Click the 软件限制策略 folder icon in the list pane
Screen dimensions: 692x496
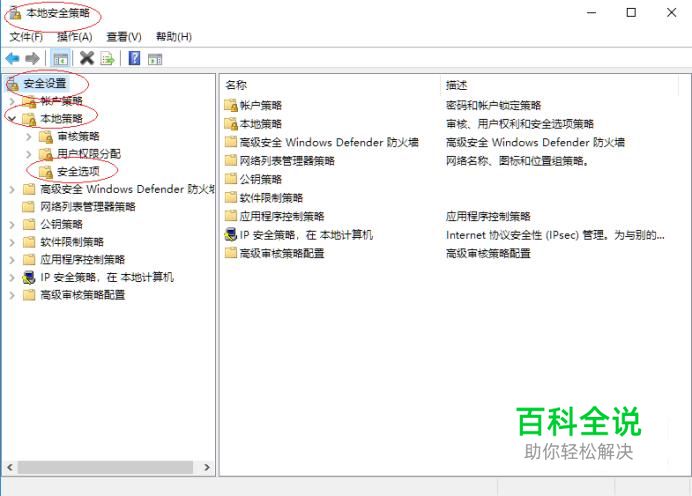231,197
